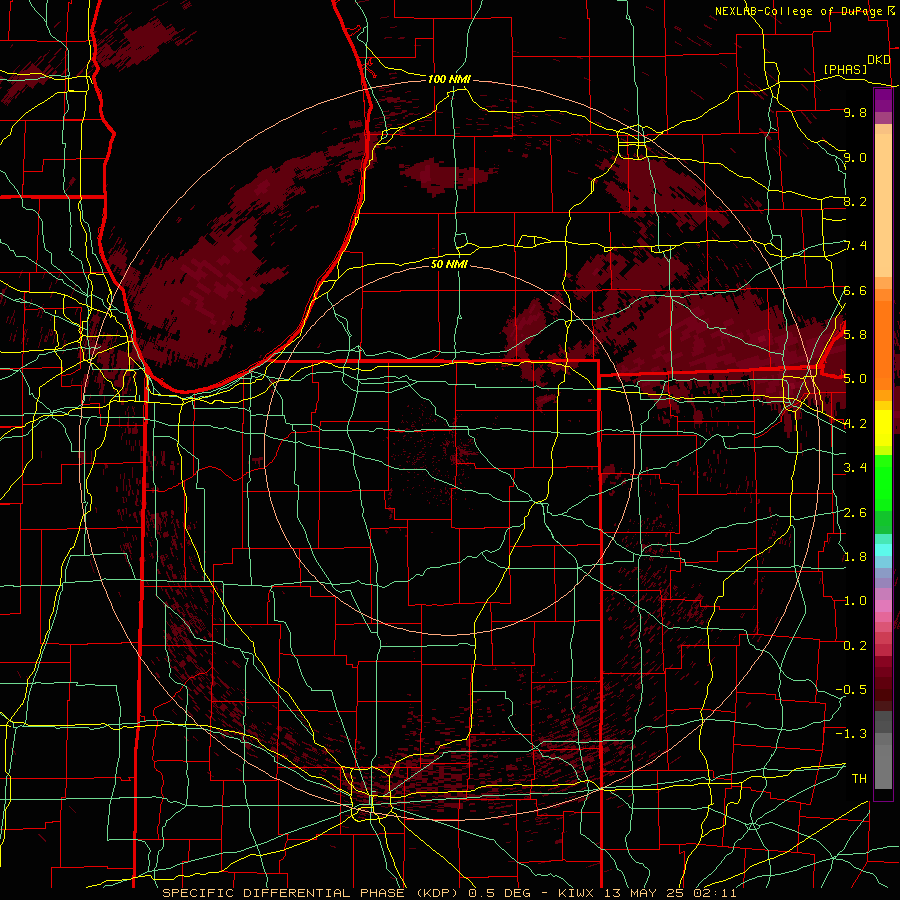
Task: Click the 0.2 value on color scale
Action: point(855,646)
